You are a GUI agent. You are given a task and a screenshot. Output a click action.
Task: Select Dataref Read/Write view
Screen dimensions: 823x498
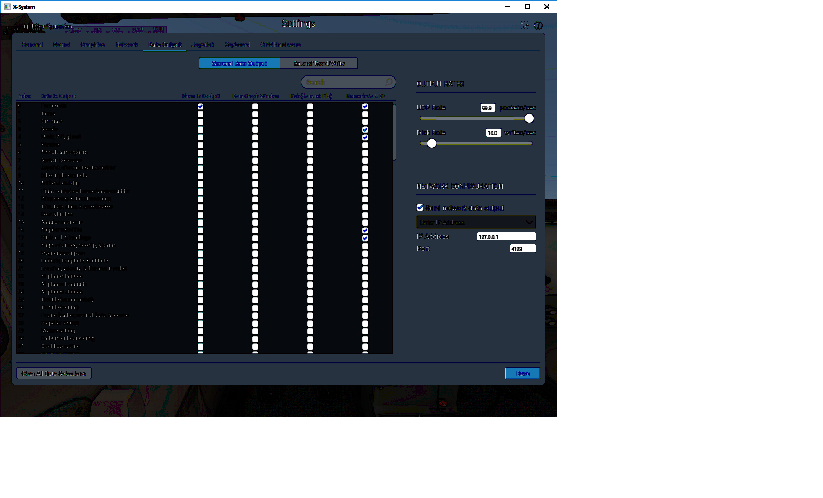click(x=319, y=63)
